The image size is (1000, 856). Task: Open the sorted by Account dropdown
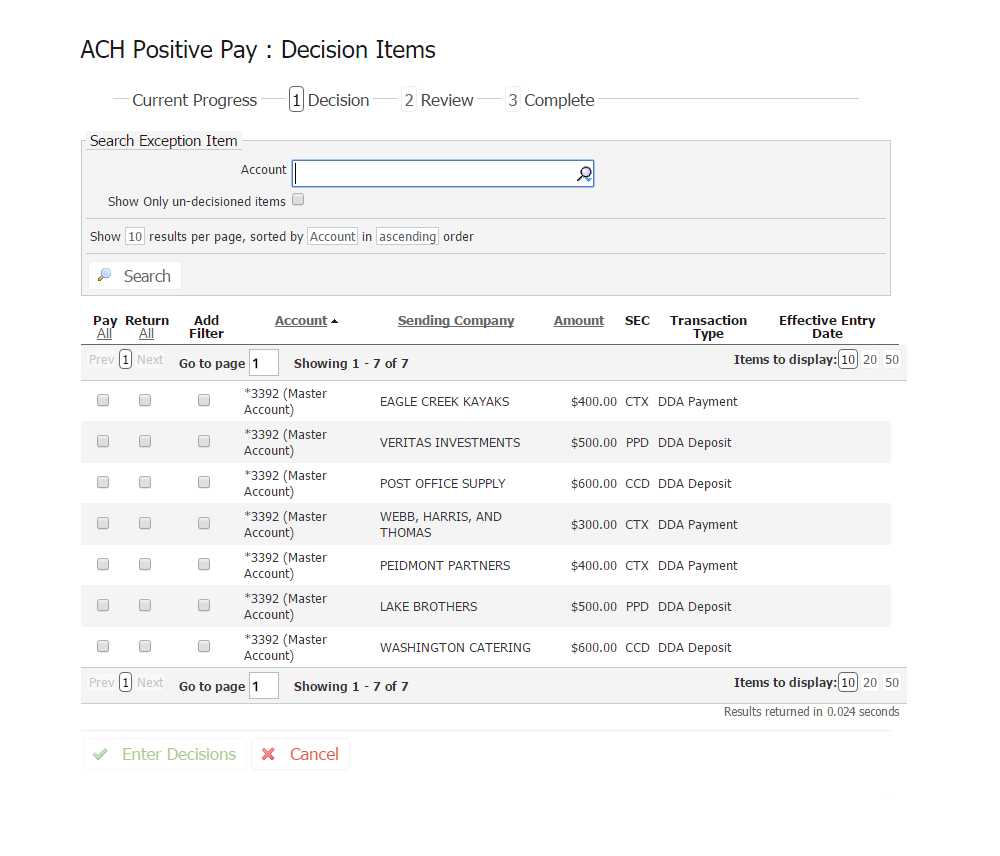332,237
